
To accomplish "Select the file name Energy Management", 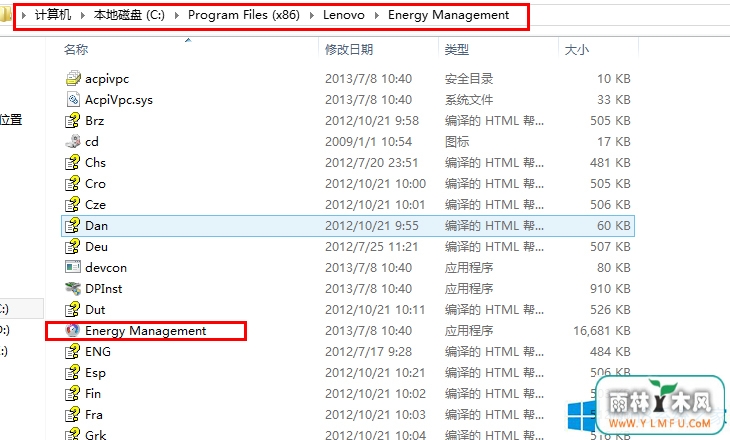I will tap(145, 331).
